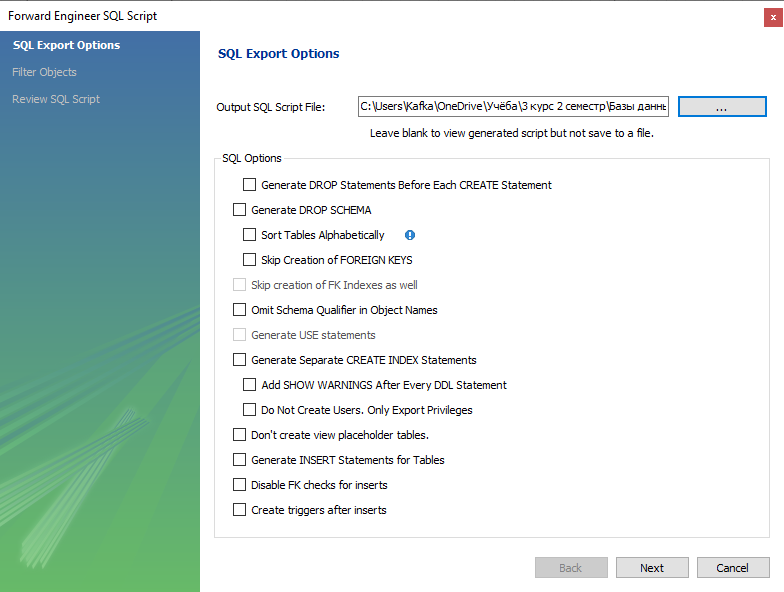Enable Don't create view placeholder tables
Screen dimensions: 784x592
click(x=240, y=434)
